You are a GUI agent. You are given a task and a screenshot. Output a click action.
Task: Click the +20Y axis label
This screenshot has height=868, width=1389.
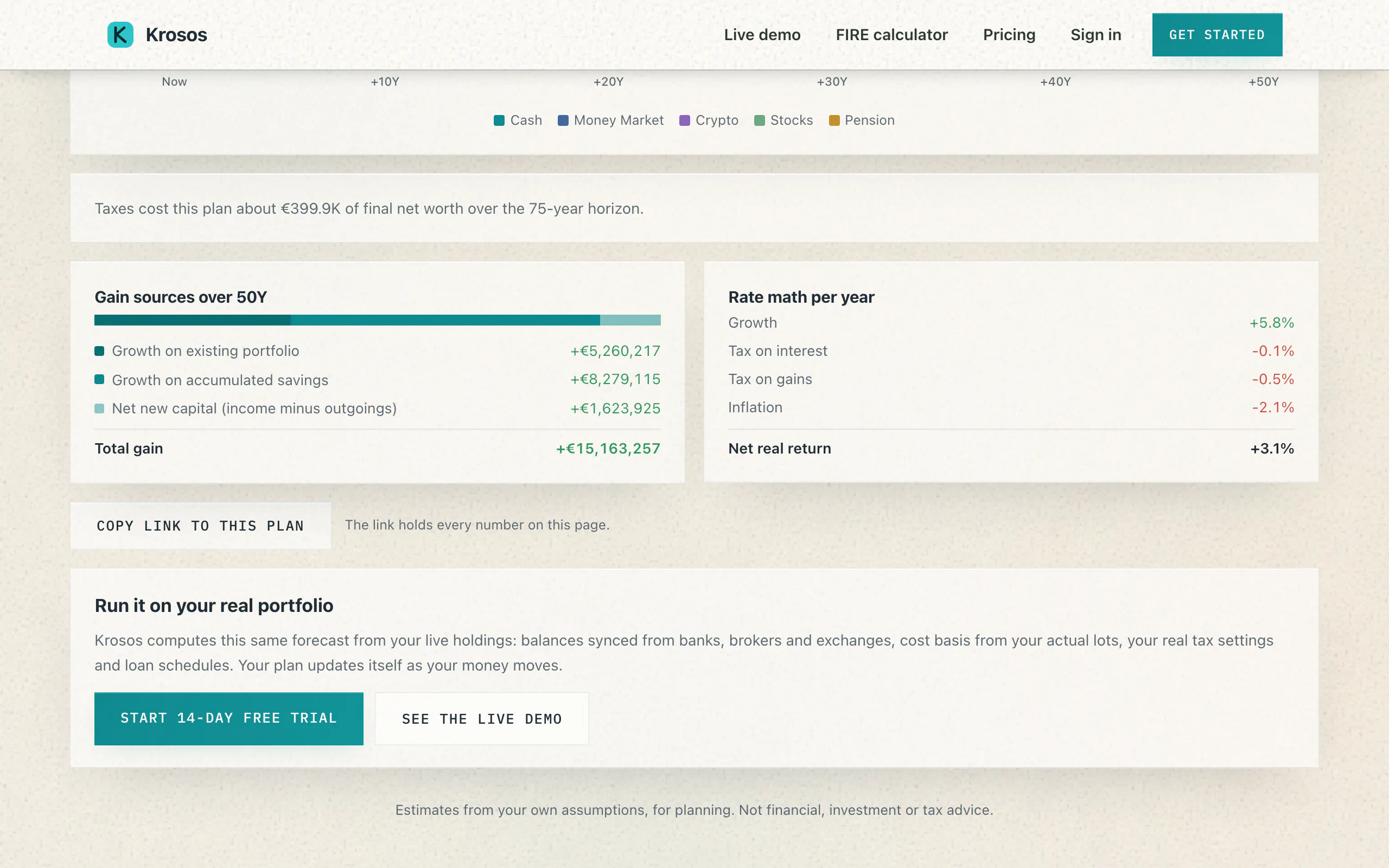608,81
